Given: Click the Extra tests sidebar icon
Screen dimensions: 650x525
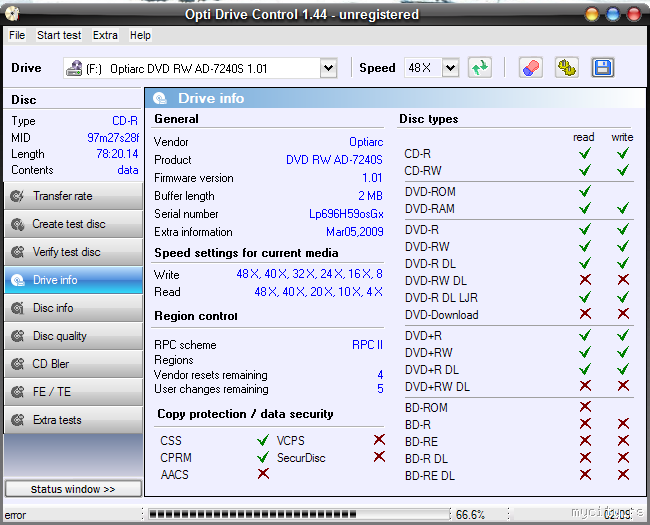Looking at the screenshot, I should click(17, 420).
